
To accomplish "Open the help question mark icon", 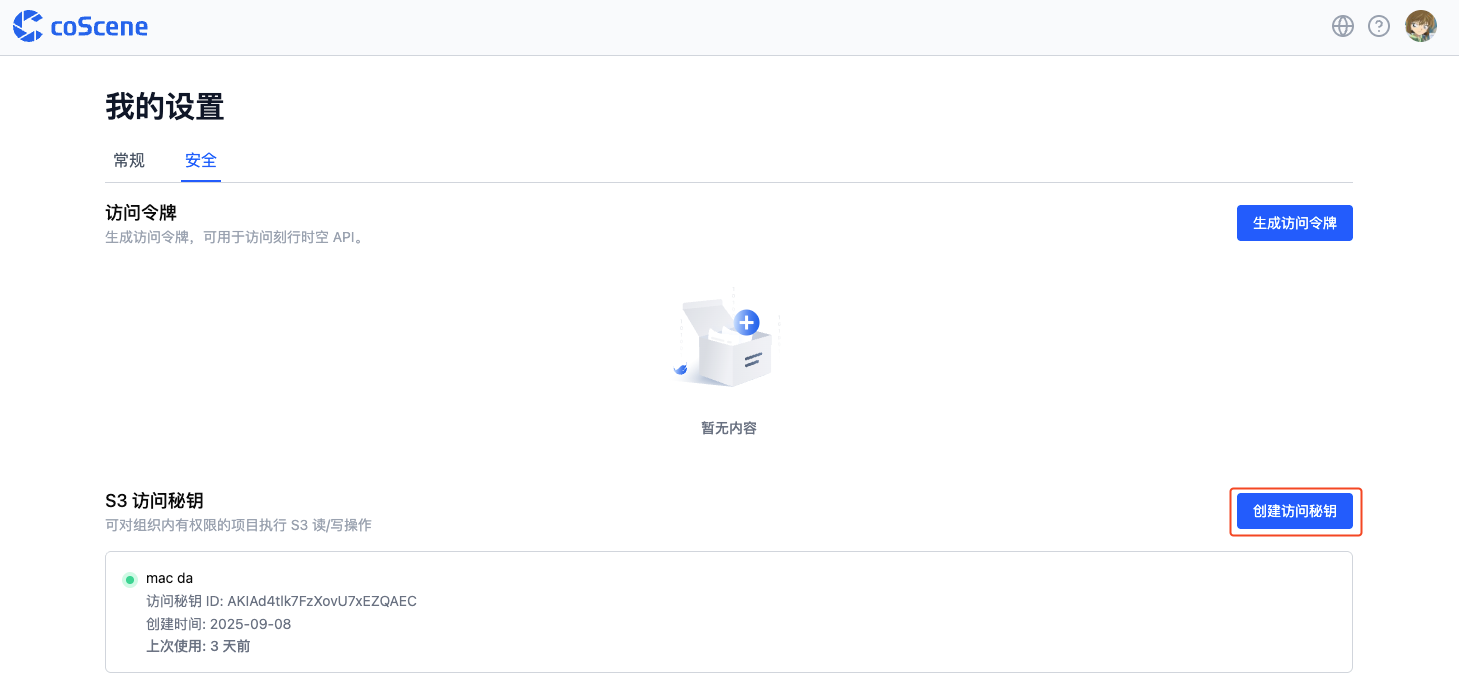I will (x=1379, y=26).
